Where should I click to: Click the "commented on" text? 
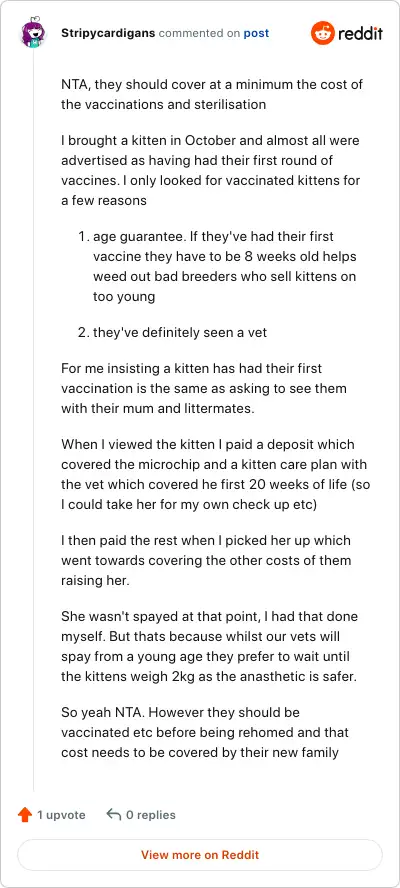[x=199, y=33]
